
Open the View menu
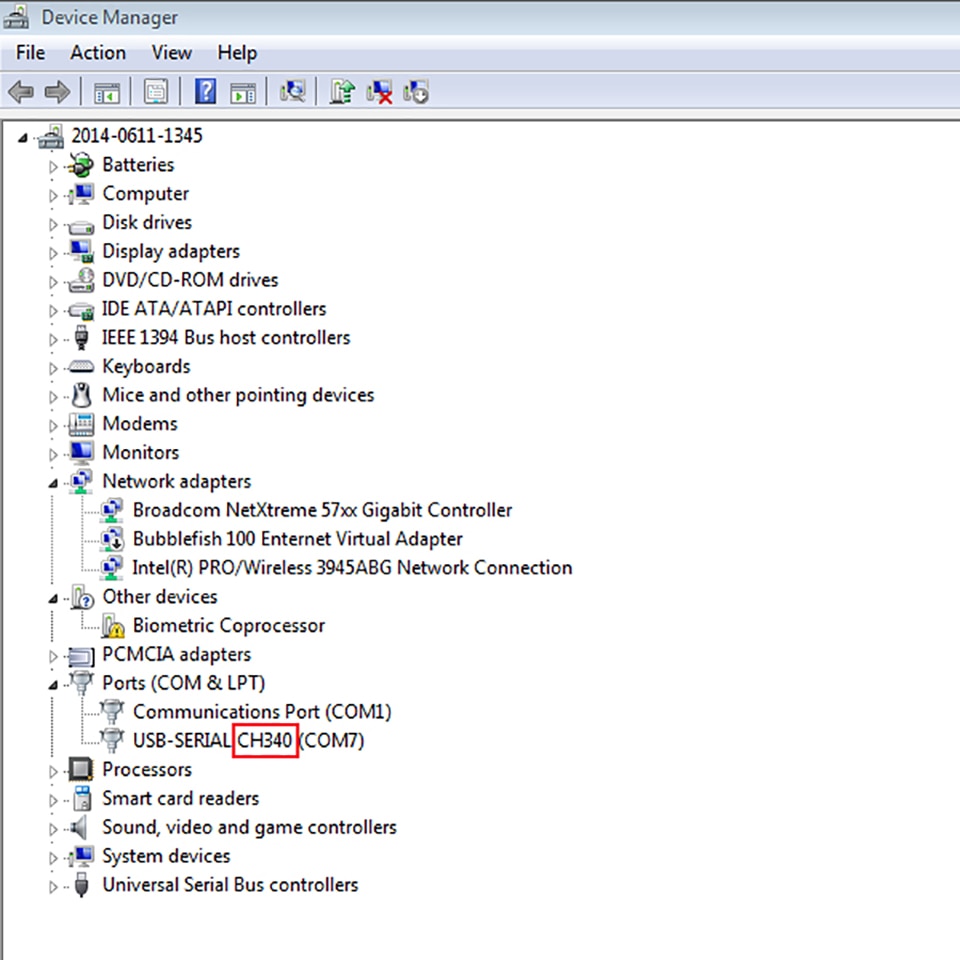point(171,53)
